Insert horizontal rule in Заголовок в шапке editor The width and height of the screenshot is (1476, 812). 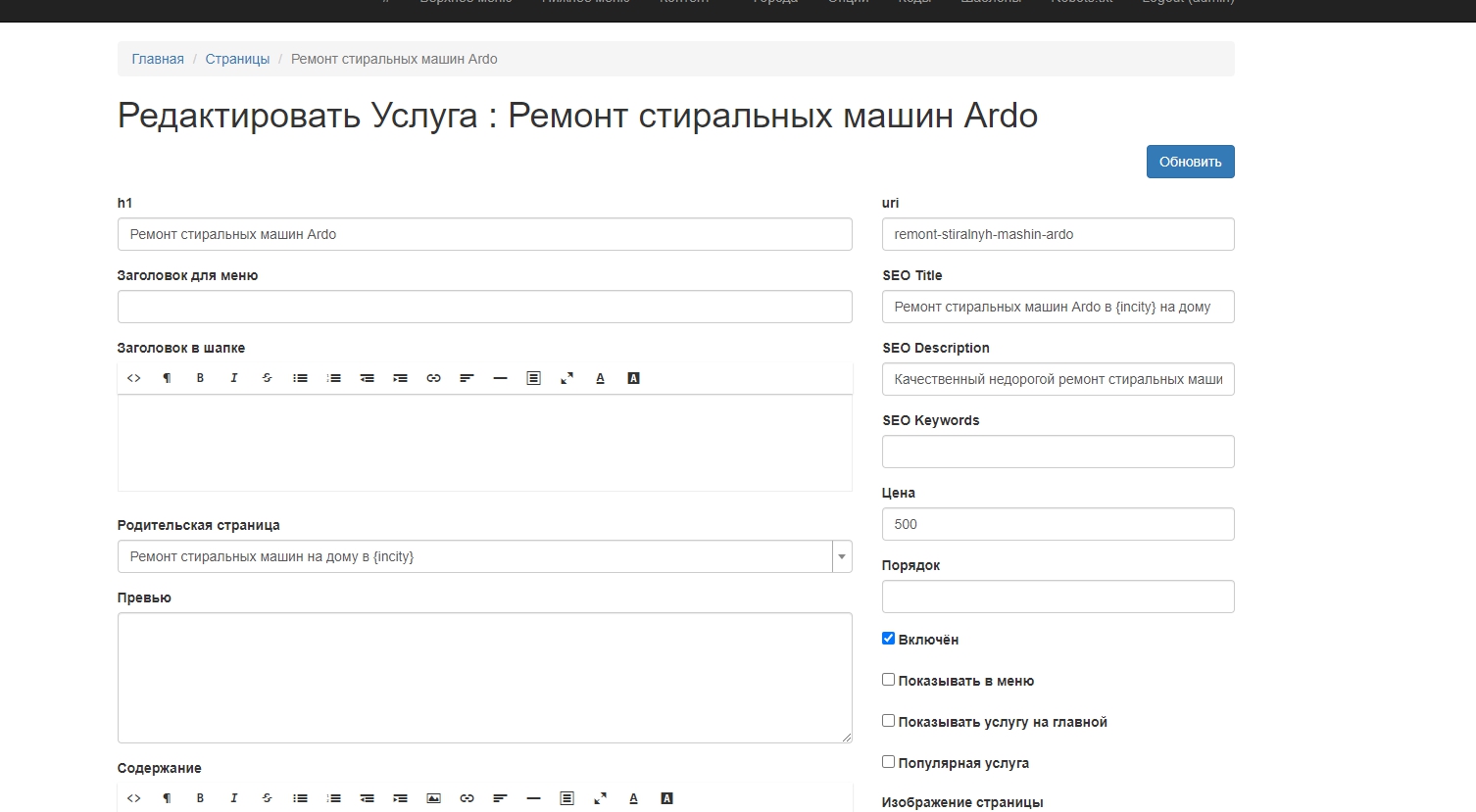501,378
